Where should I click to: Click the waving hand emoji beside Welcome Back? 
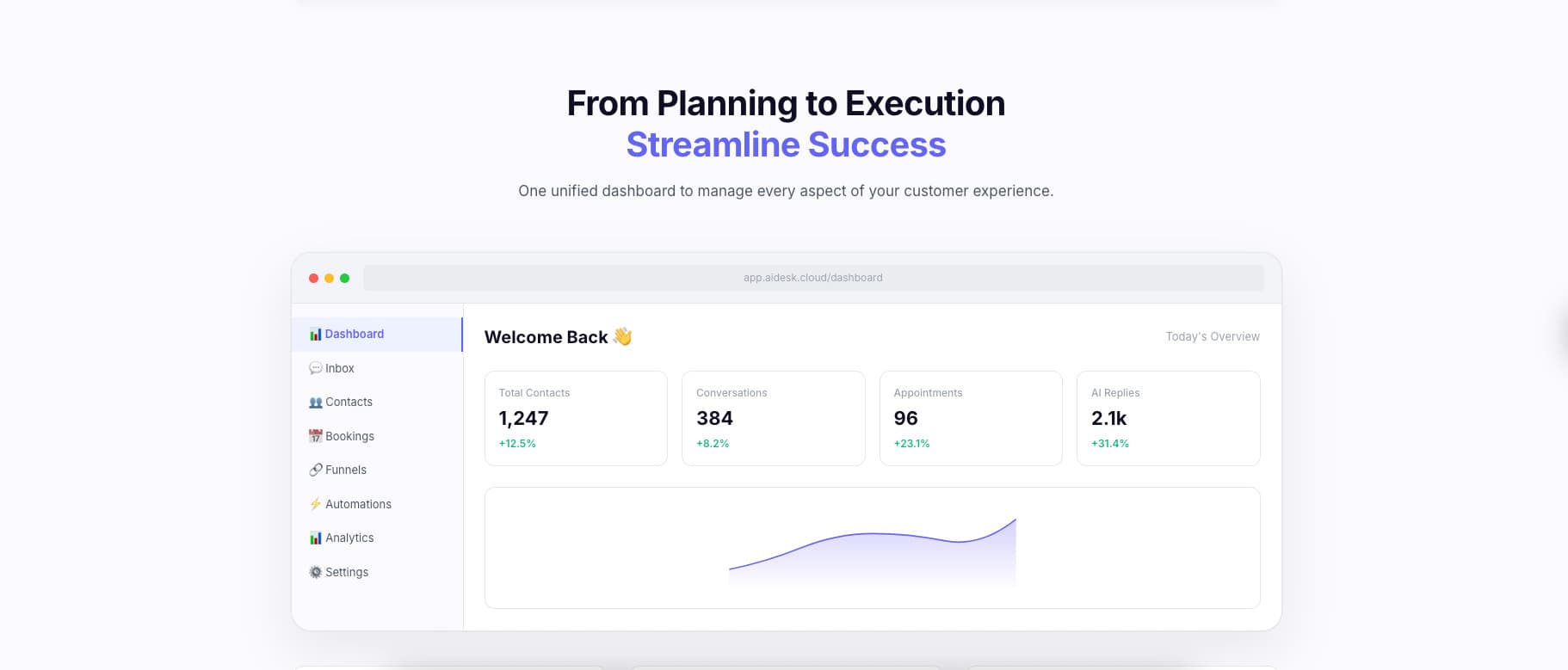tap(622, 336)
